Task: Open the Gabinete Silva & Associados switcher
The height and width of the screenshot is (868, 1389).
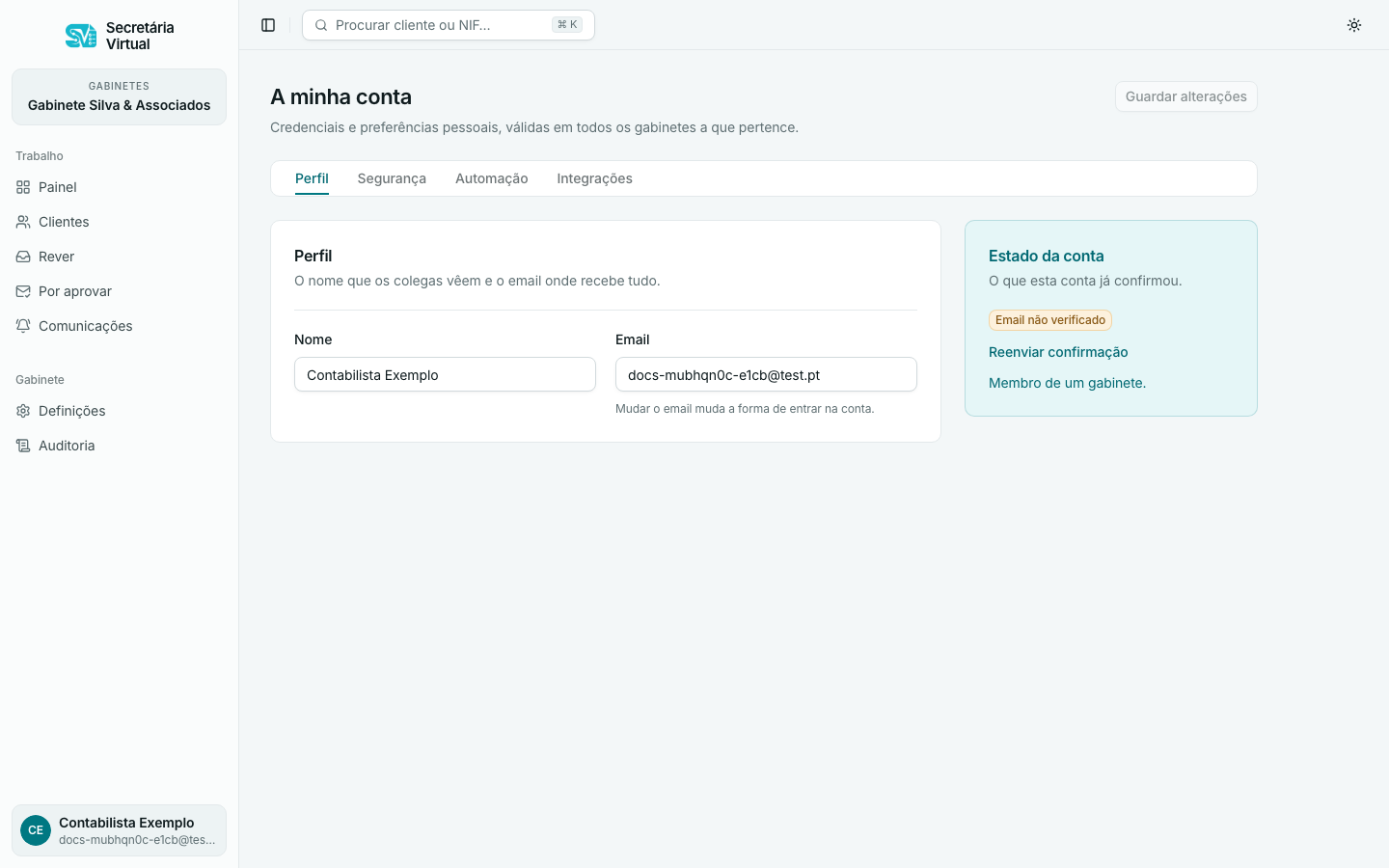Action: coord(119,96)
